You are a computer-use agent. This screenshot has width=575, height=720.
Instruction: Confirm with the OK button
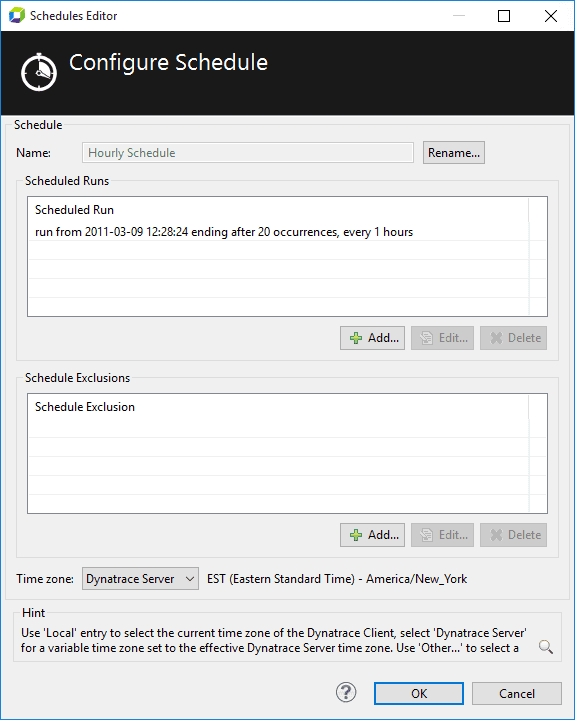pos(418,693)
